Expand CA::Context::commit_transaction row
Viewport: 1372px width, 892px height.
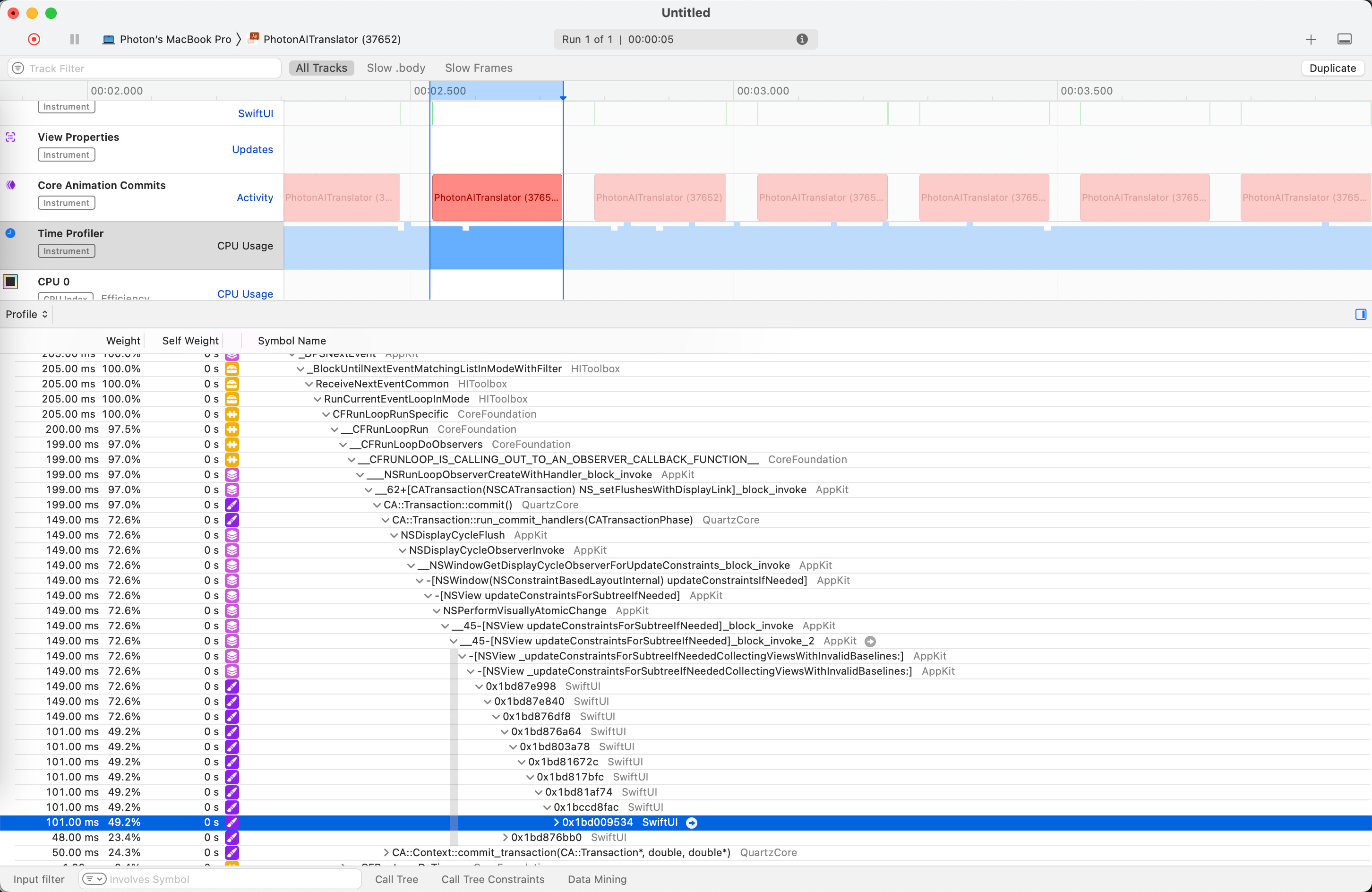click(x=386, y=853)
